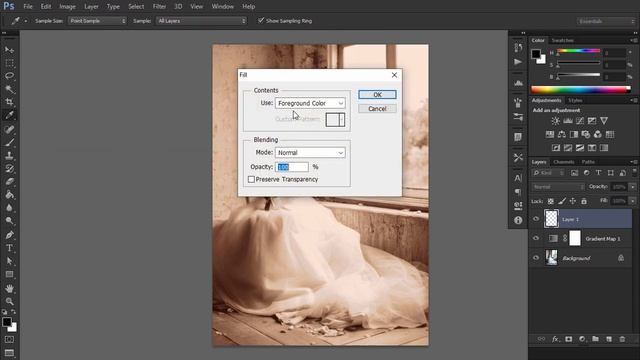The width and height of the screenshot is (640, 360).
Task: Select the Pen tool
Action: (x=9, y=235)
